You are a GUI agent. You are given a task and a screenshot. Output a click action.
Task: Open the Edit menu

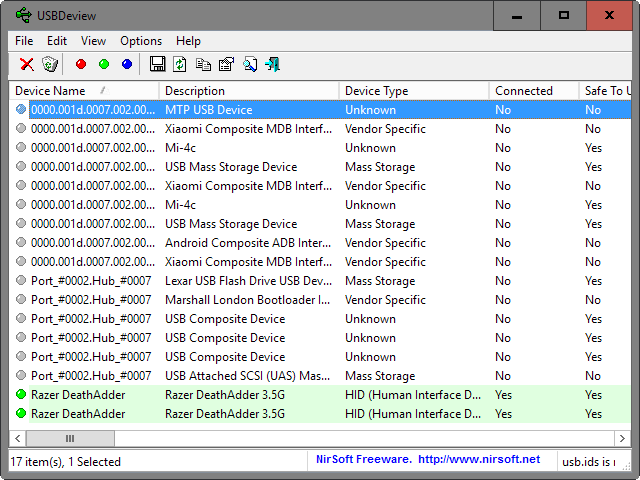[x=57, y=41]
